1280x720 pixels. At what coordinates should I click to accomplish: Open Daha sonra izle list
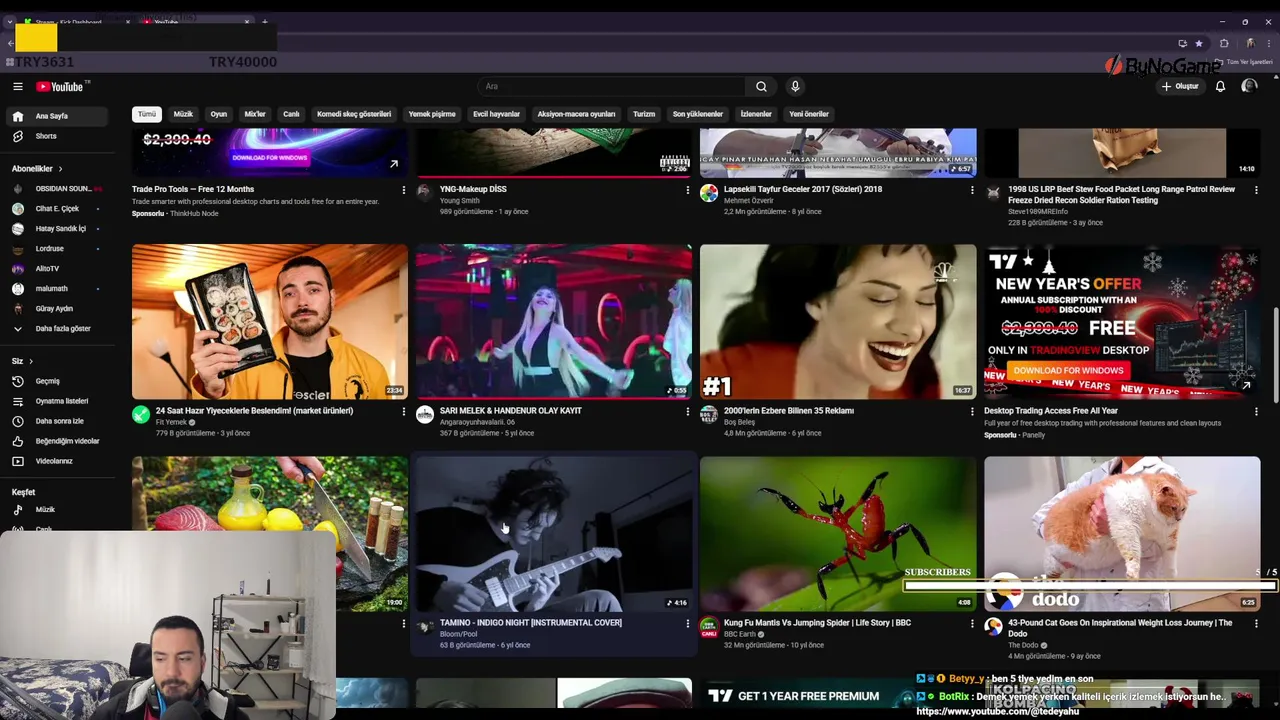click(x=55, y=421)
